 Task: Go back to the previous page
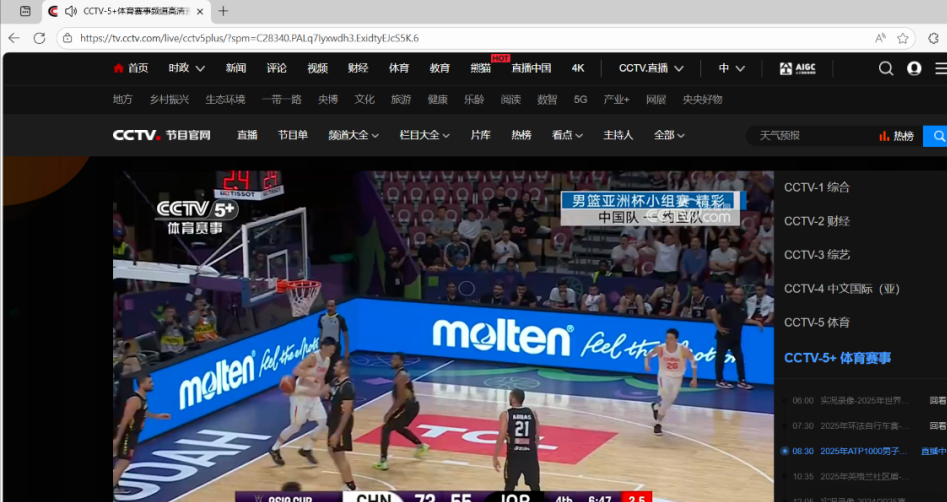click(x=14, y=38)
